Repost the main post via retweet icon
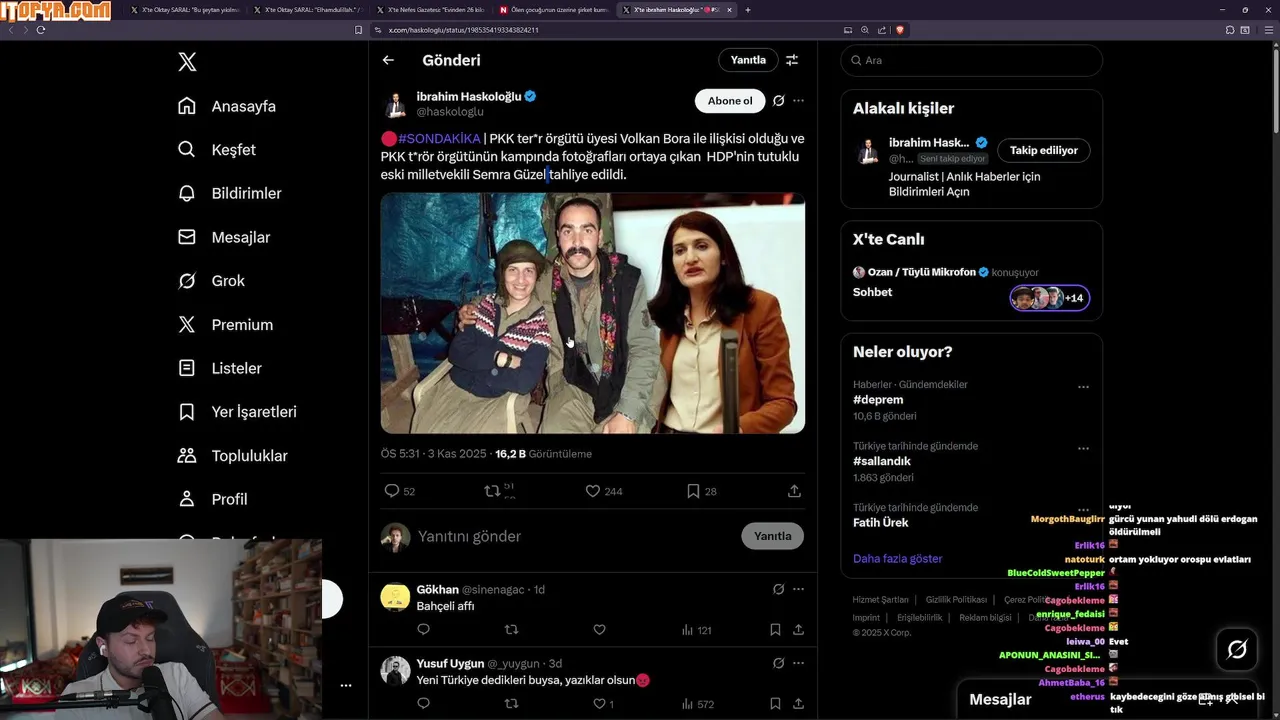The image size is (1280, 720). (x=491, y=491)
